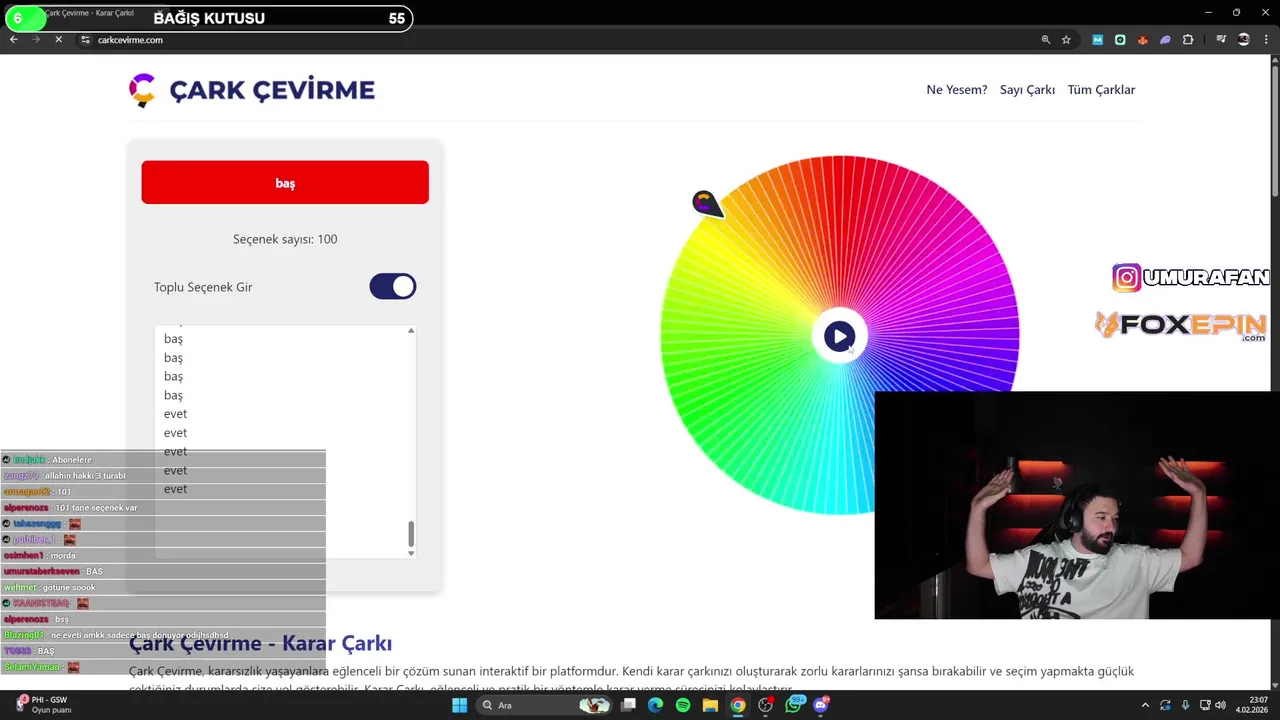Click chat message "101 tane seçenek var"
The height and width of the screenshot is (720, 1280).
point(96,507)
